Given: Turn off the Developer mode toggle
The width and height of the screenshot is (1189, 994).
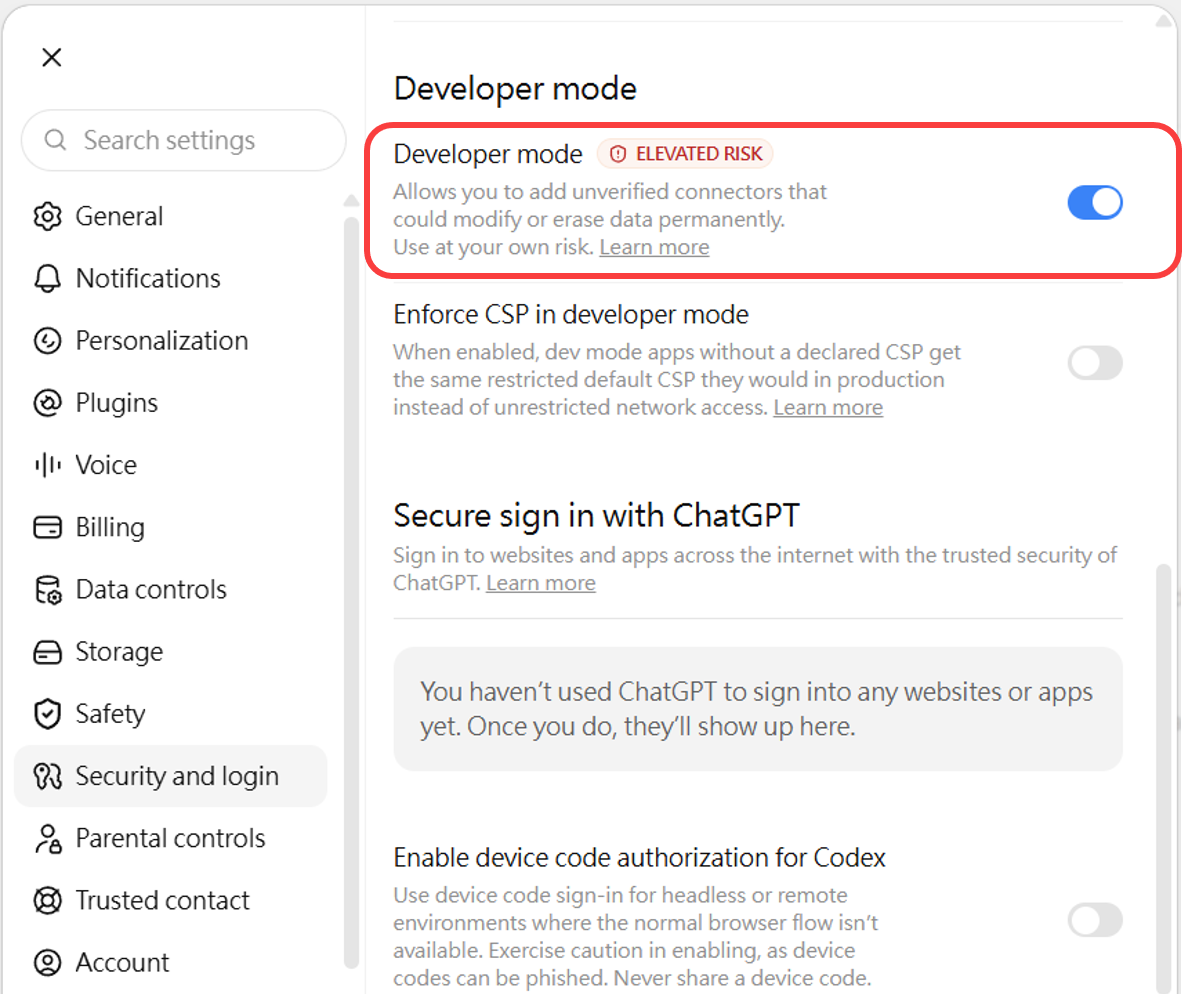Looking at the screenshot, I should coord(1095,202).
